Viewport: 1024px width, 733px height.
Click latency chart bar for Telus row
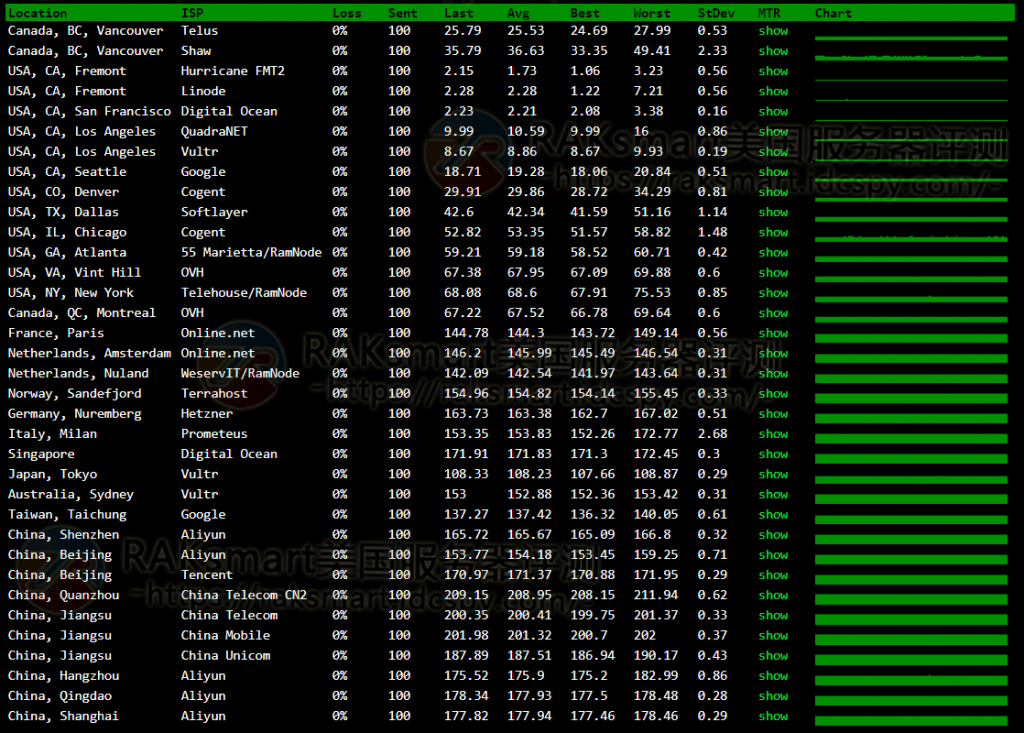911,39
